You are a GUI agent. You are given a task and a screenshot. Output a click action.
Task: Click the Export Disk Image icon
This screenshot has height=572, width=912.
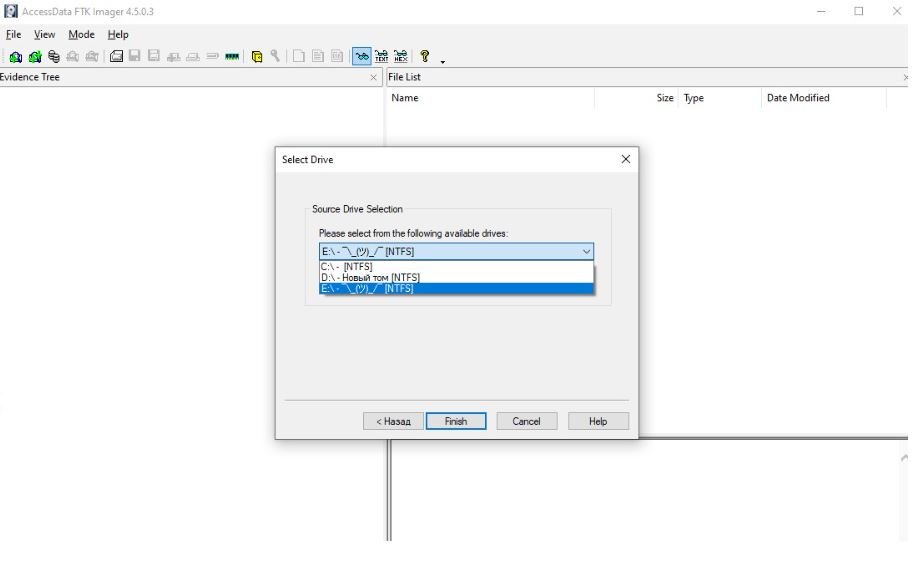(x=135, y=56)
